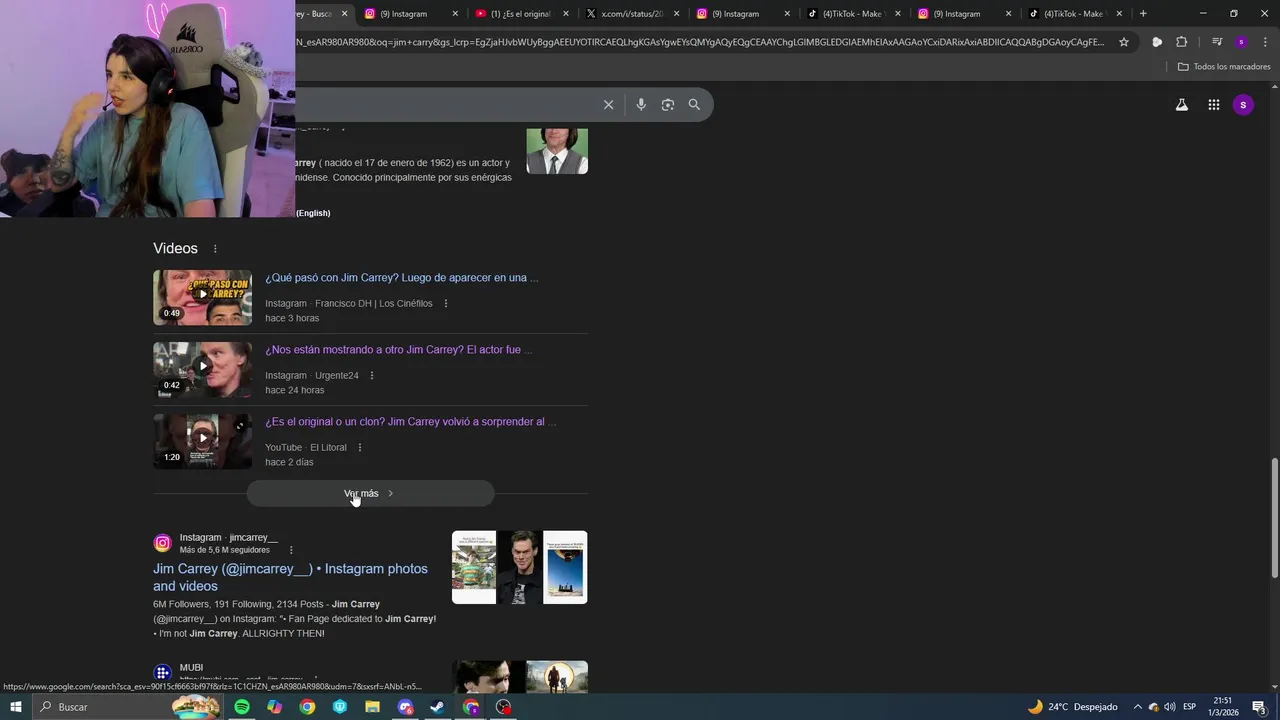Open a new browser tab with the plus
Viewport: 1280px width, 720px height.
coord(1143,14)
